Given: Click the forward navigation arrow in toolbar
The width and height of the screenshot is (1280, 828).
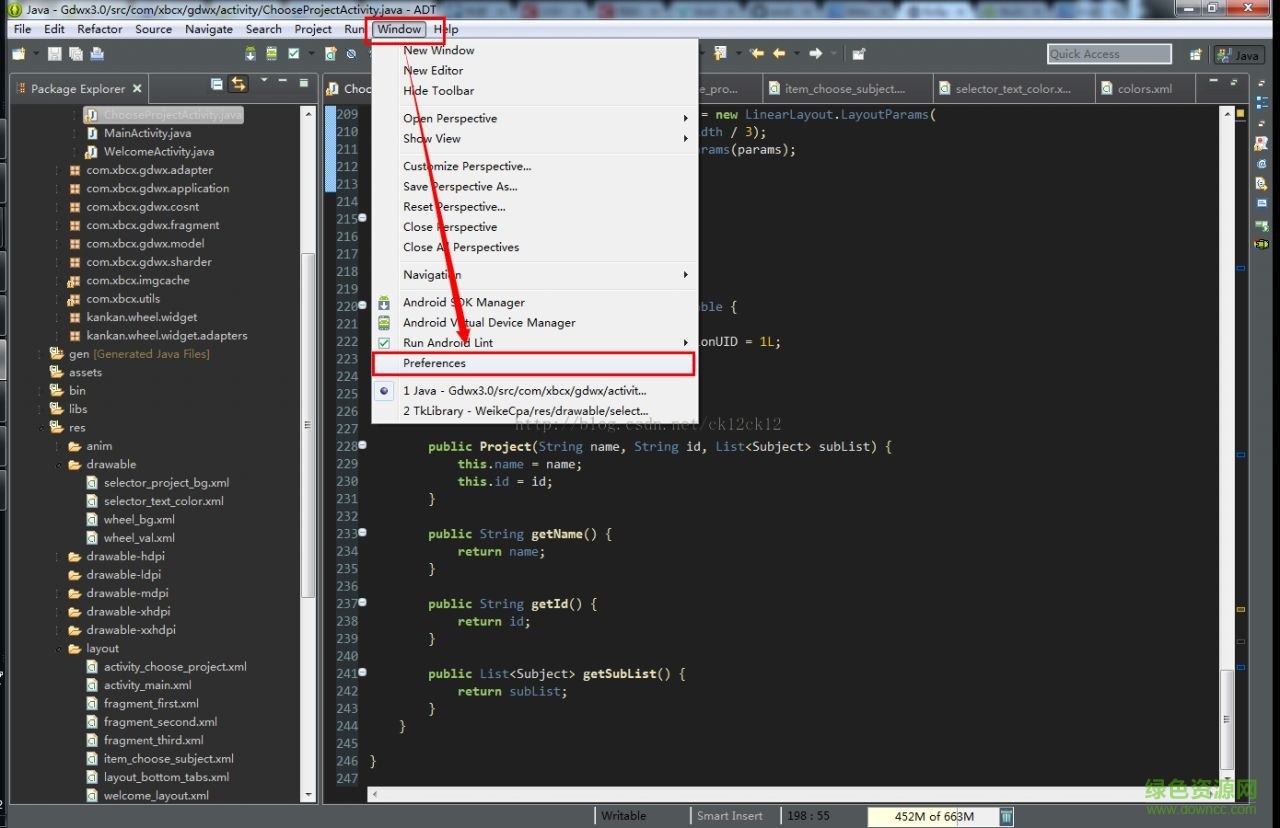Looking at the screenshot, I should [x=816, y=54].
